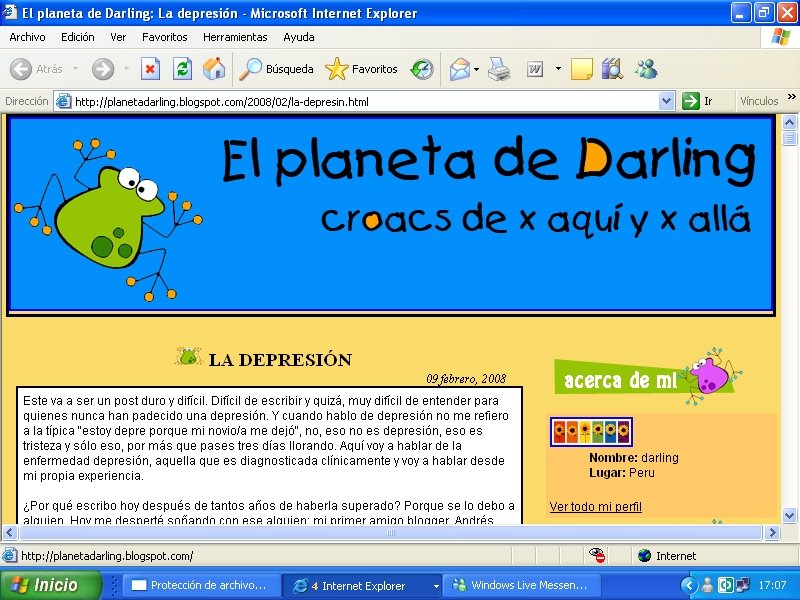Click the green Ir go arrow

point(691,101)
